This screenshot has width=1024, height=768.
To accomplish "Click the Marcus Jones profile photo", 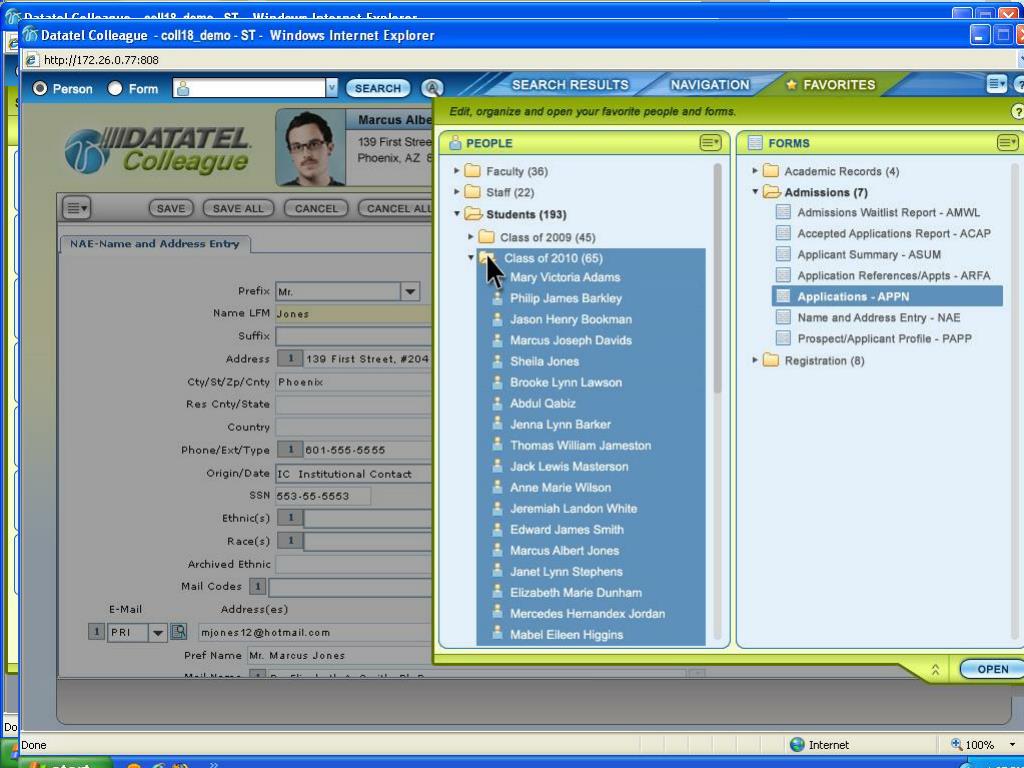I will (x=310, y=148).
